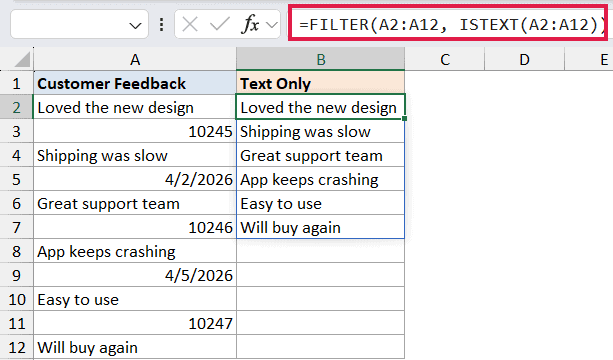Select row 6 header
This screenshot has width=613, height=360.
(x=16, y=203)
